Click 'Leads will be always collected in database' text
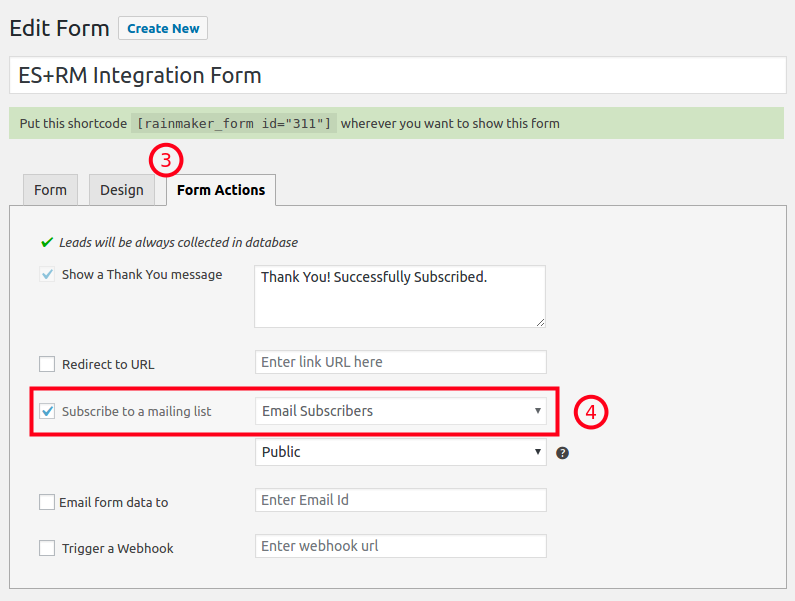The image size is (795, 601). 178,242
